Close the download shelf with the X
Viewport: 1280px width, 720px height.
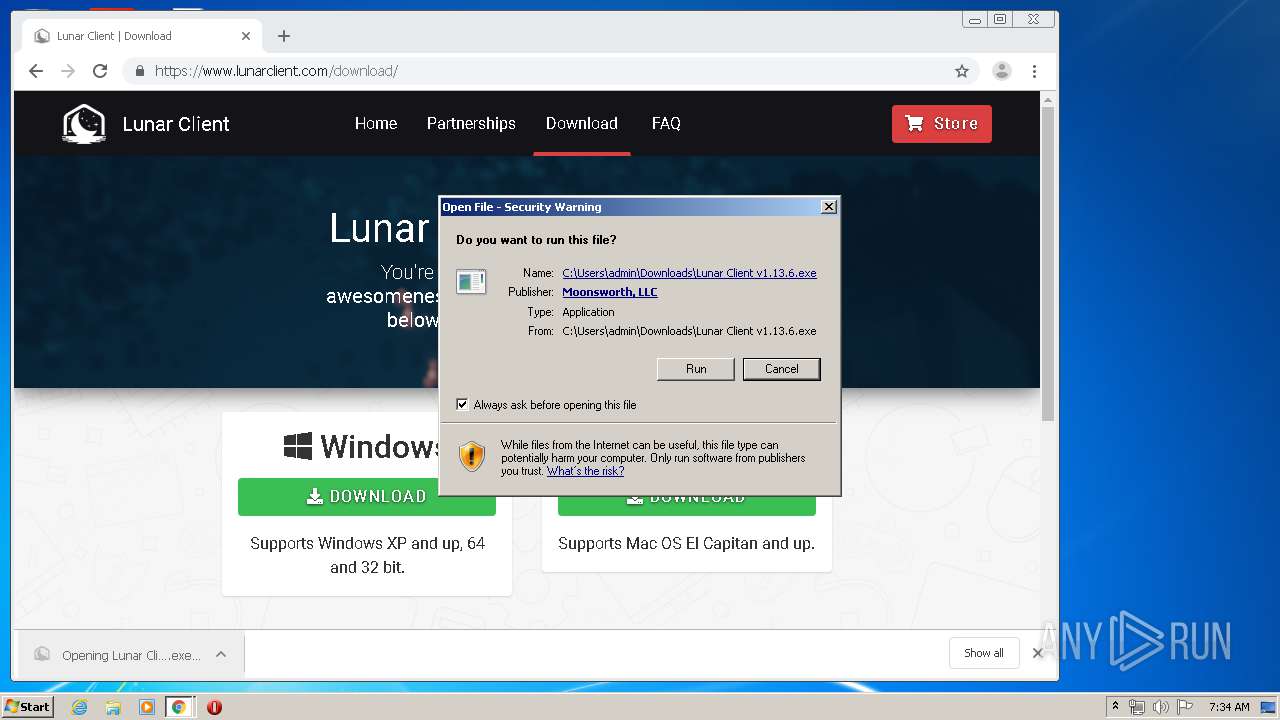tap(1038, 653)
